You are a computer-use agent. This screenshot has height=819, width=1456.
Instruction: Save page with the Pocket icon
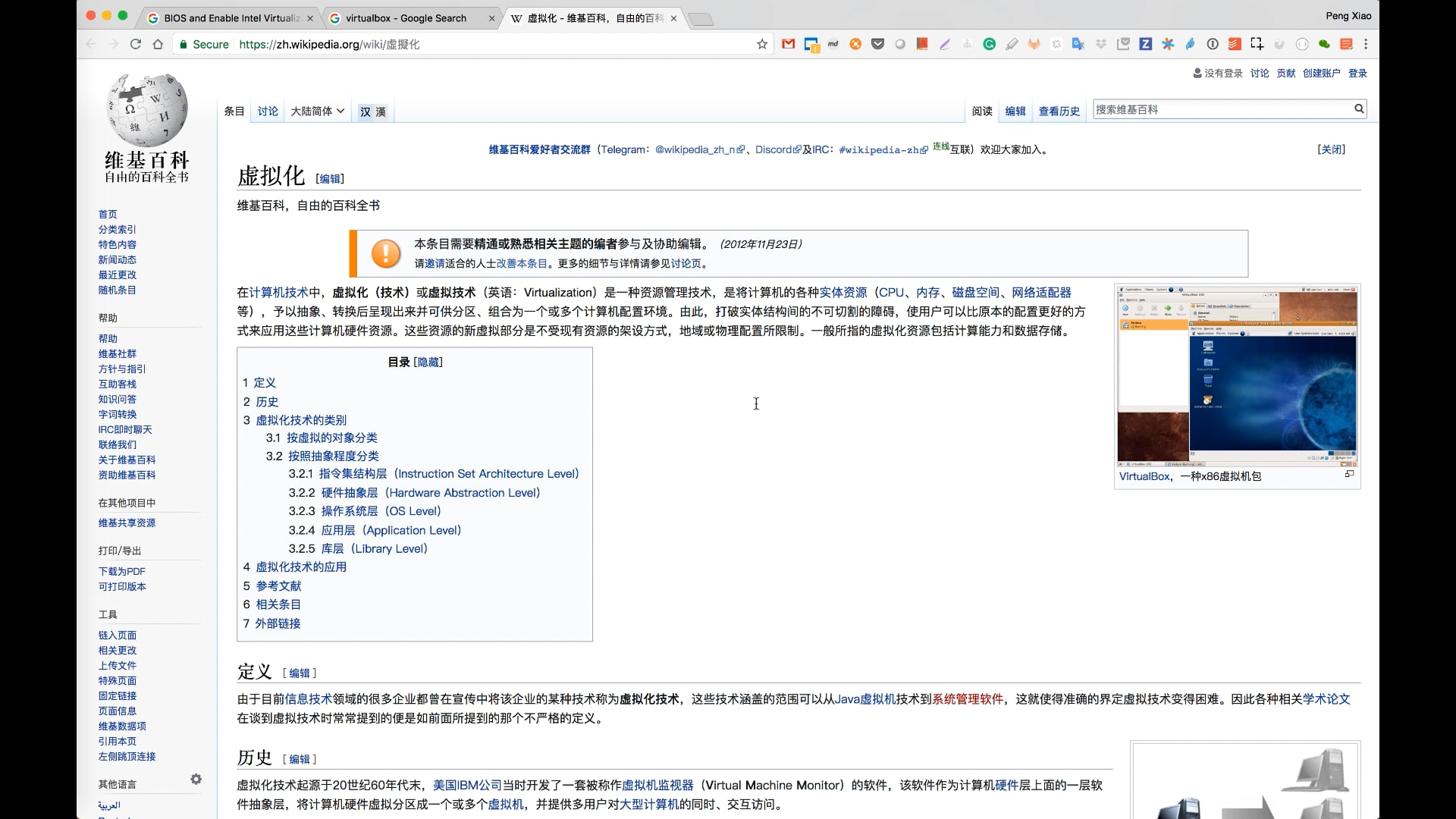coord(877,44)
